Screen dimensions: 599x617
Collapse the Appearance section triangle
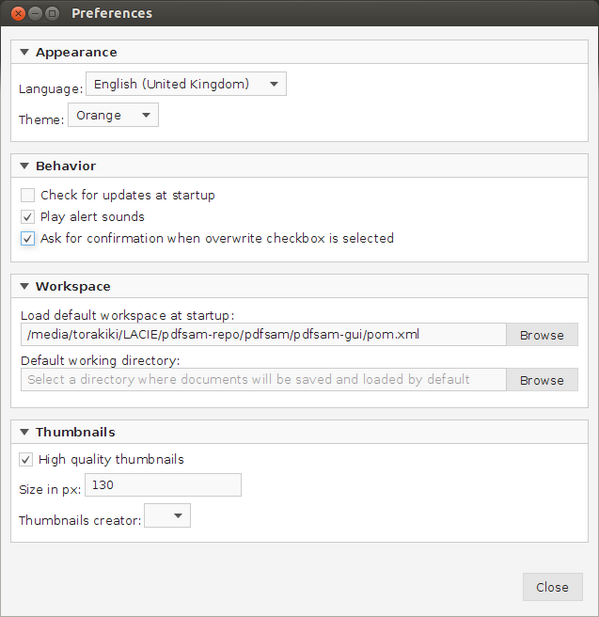pos(24,52)
